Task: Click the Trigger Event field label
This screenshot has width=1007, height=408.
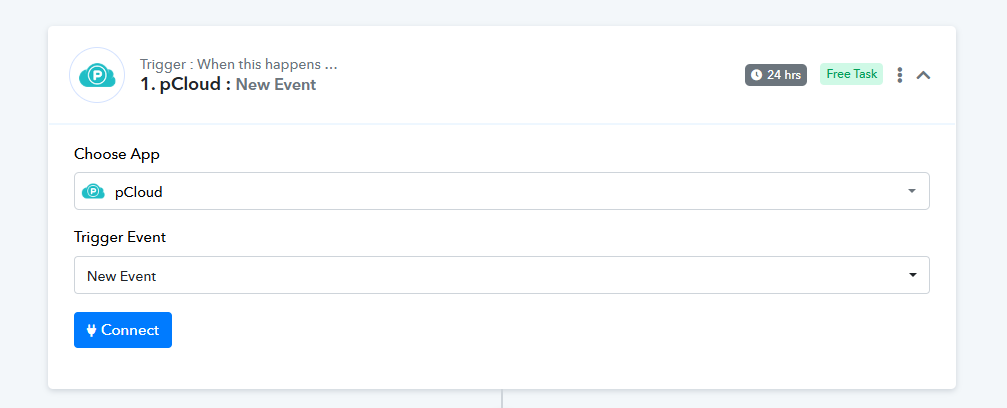Action: click(x=120, y=238)
